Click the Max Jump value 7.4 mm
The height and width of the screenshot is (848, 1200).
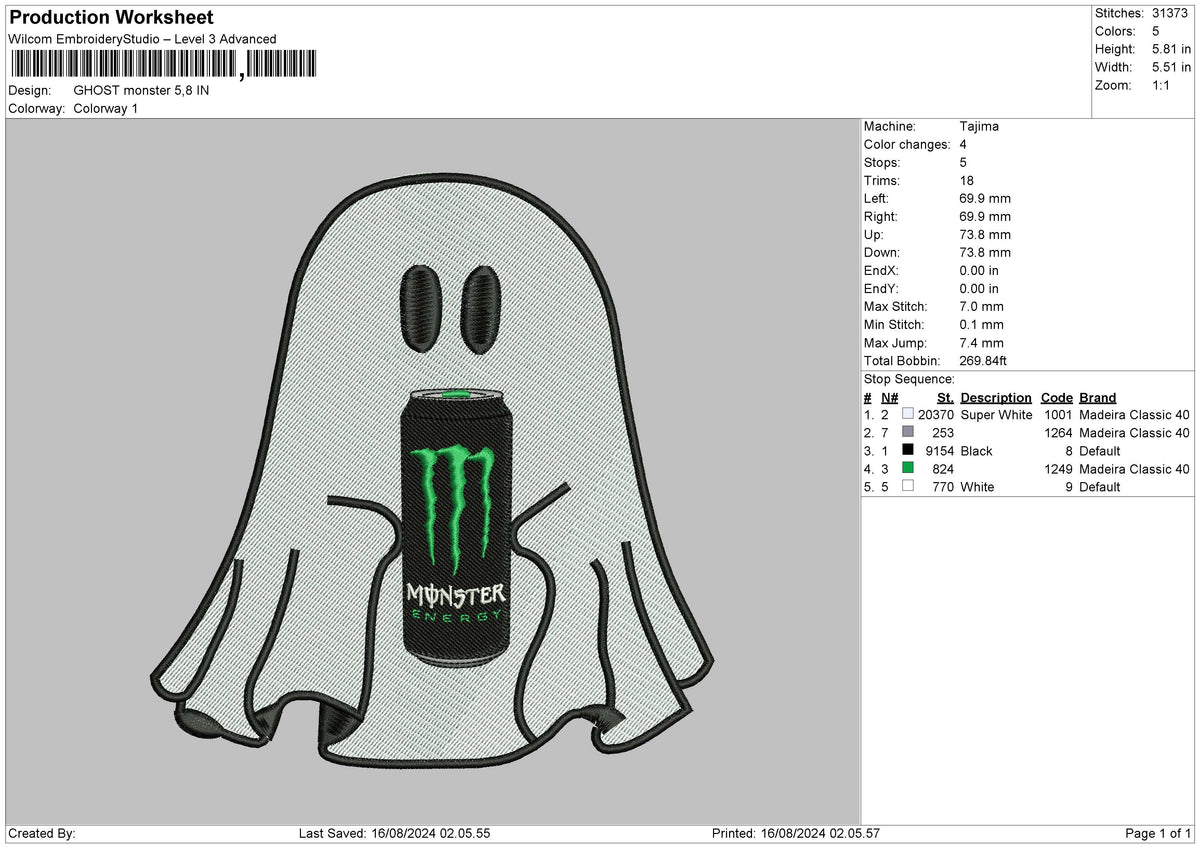coord(981,342)
